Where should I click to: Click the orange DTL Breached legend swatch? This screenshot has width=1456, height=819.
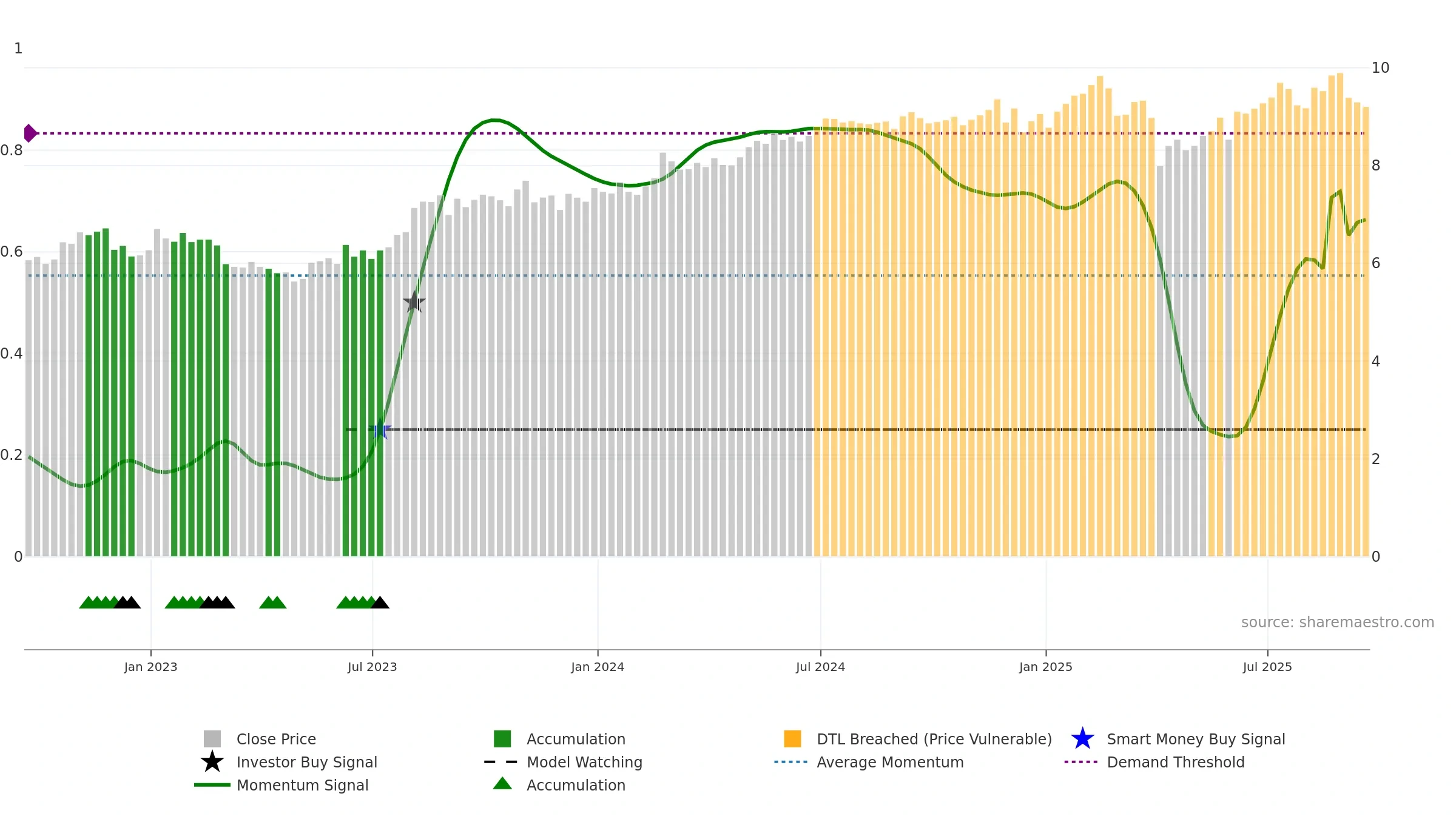coord(792,739)
